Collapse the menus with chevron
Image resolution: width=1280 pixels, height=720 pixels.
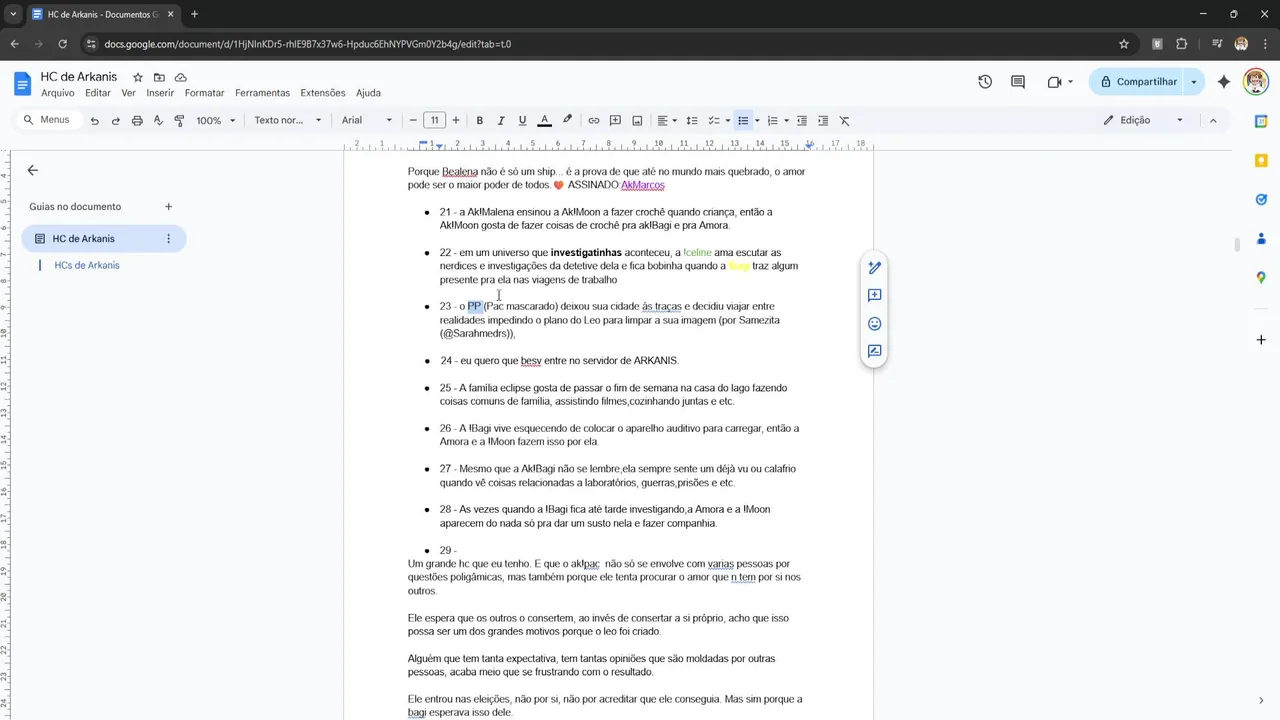point(1213,120)
